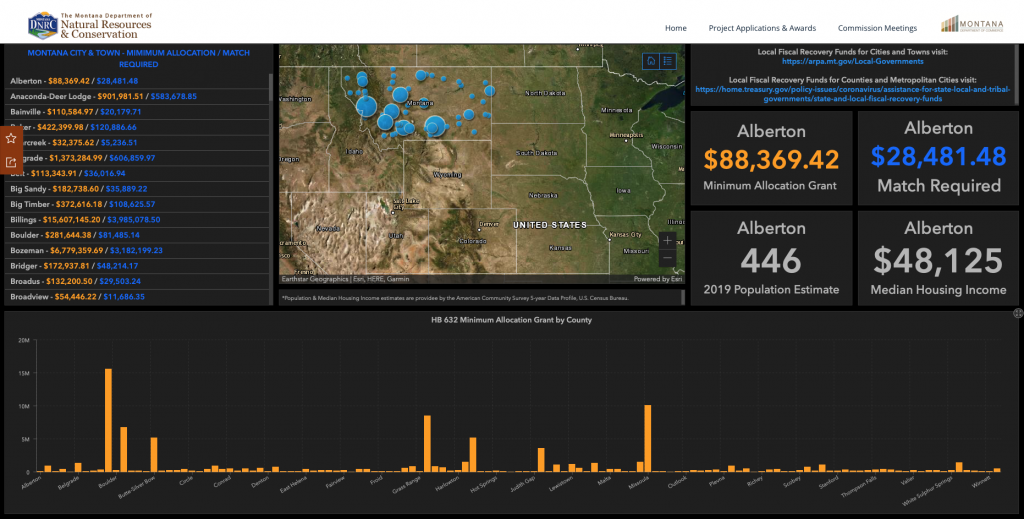The height and width of the screenshot is (519, 1024).
Task: Open the arpa.mt.gov Local-Governments link
Action: [852, 61]
